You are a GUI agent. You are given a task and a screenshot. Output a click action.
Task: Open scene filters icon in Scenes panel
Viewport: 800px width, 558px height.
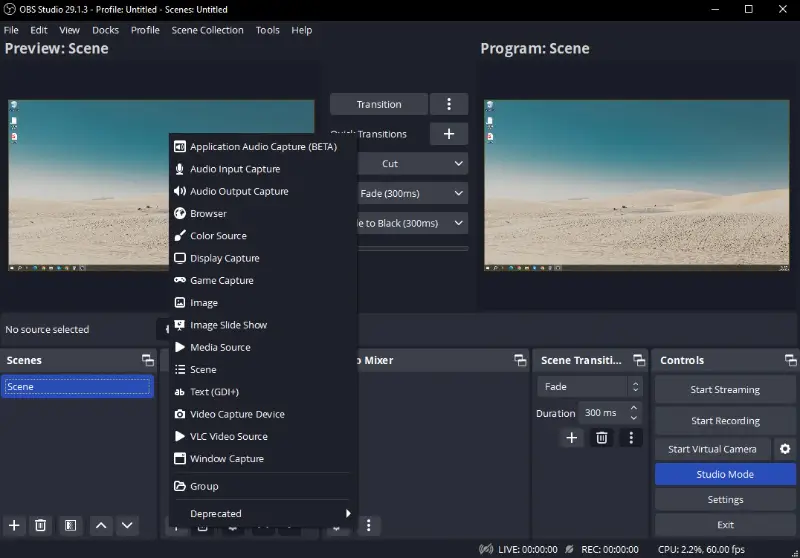70,525
